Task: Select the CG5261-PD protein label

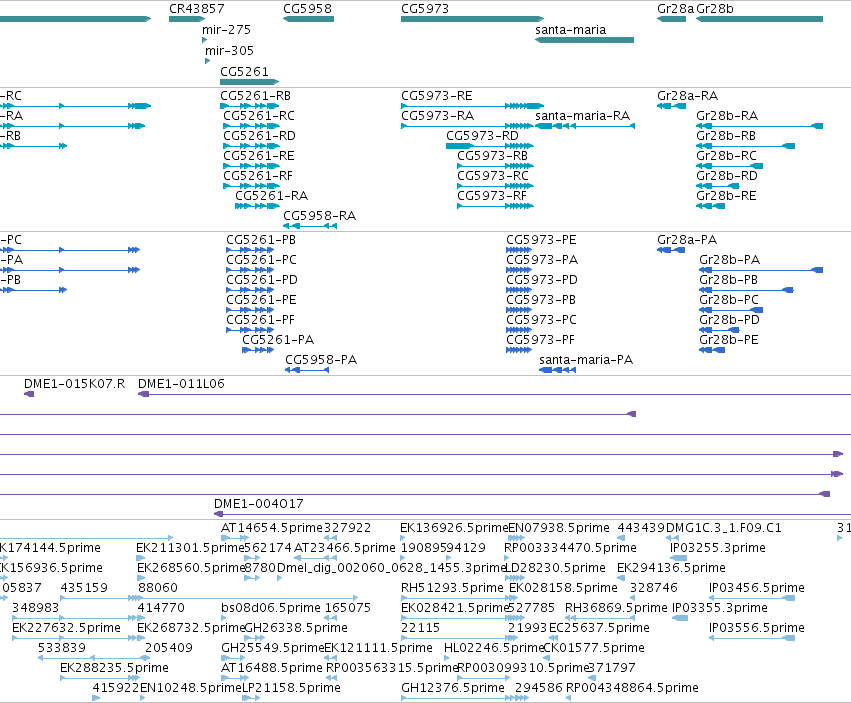Action: 262,280
